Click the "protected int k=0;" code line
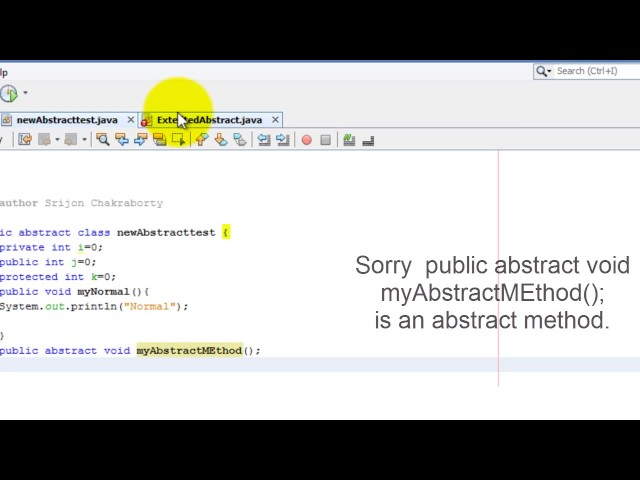The height and width of the screenshot is (480, 640). click(x=58, y=277)
